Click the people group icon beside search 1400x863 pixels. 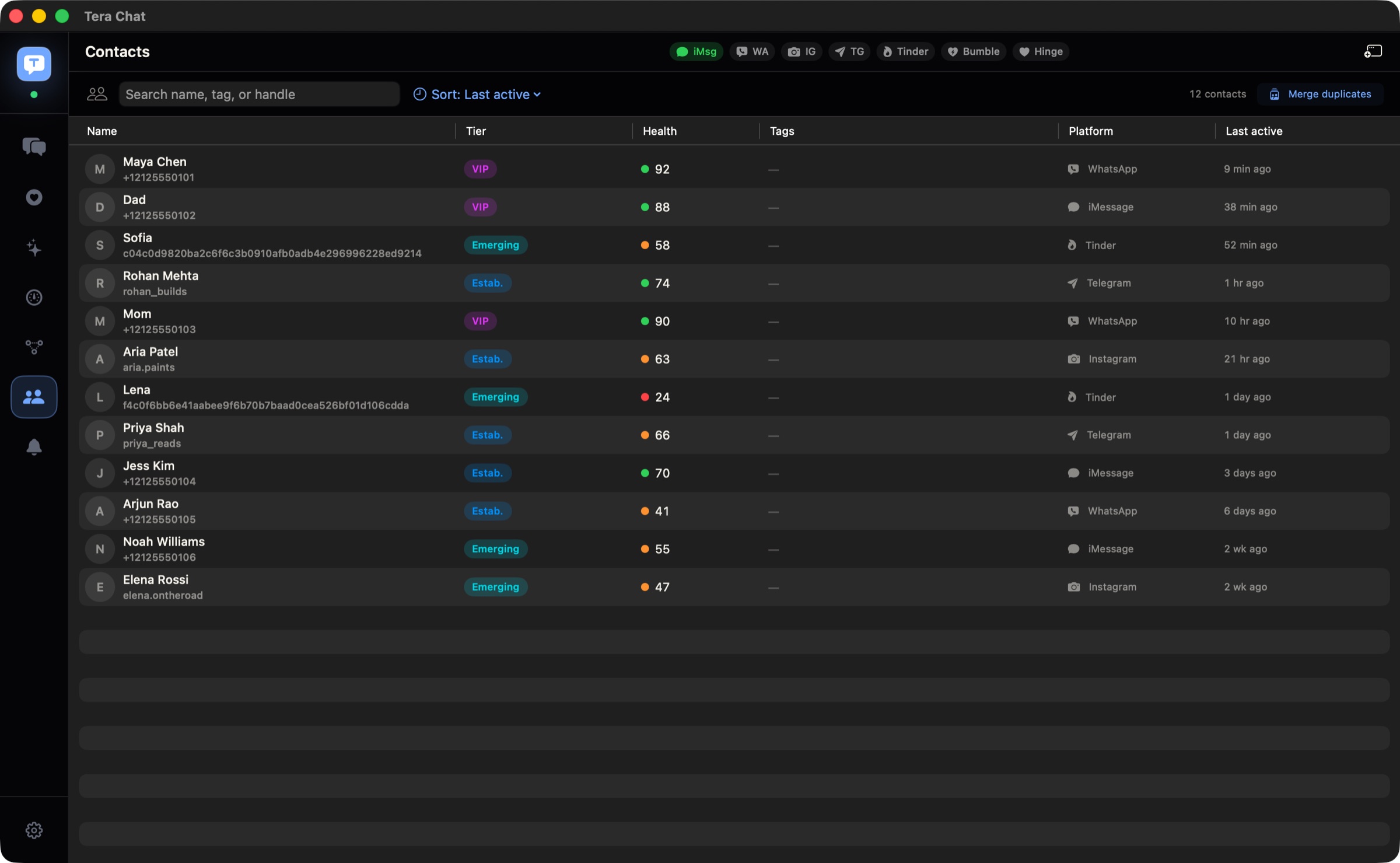tap(97, 94)
